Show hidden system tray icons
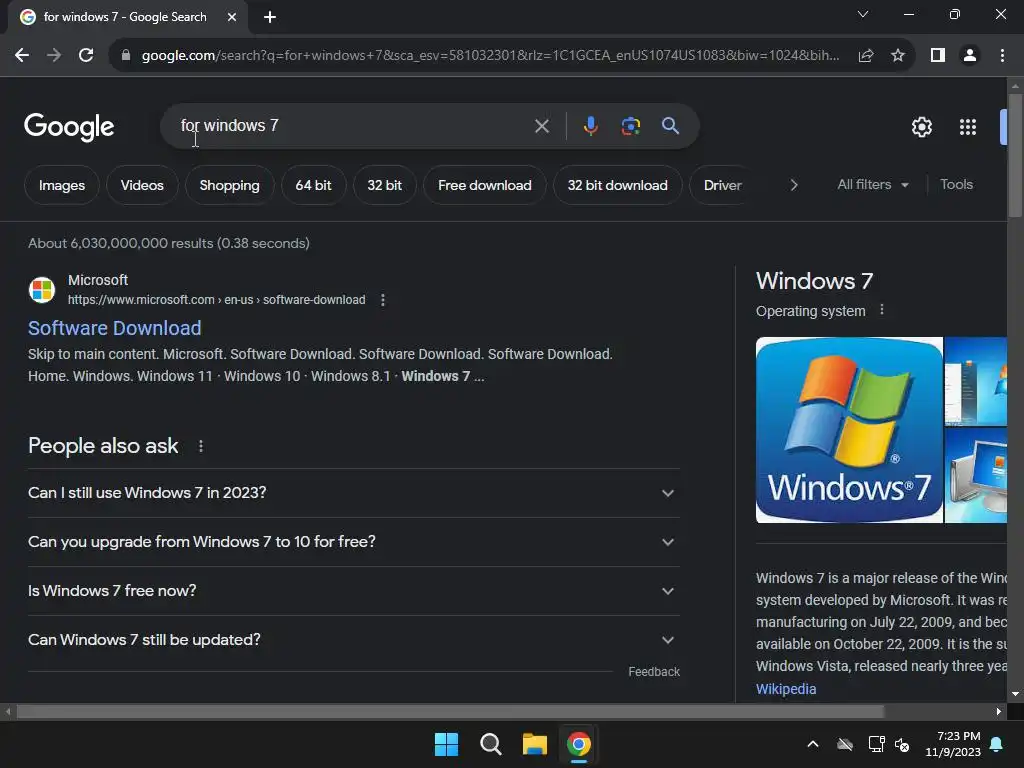The height and width of the screenshot is (768, 1024). point(813,744)
